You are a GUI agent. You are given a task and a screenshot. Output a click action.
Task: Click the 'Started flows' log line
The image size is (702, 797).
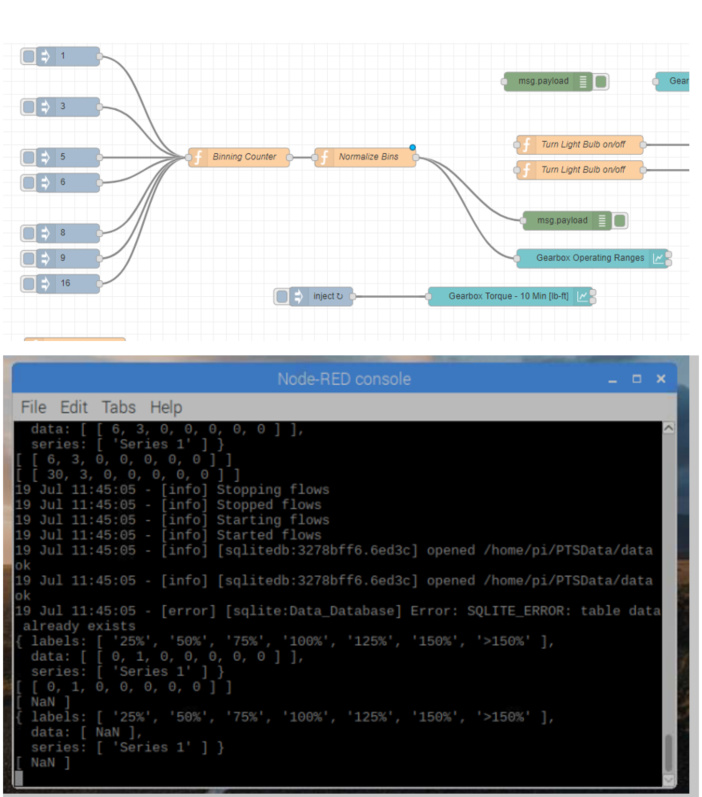[x=168, y=536]
